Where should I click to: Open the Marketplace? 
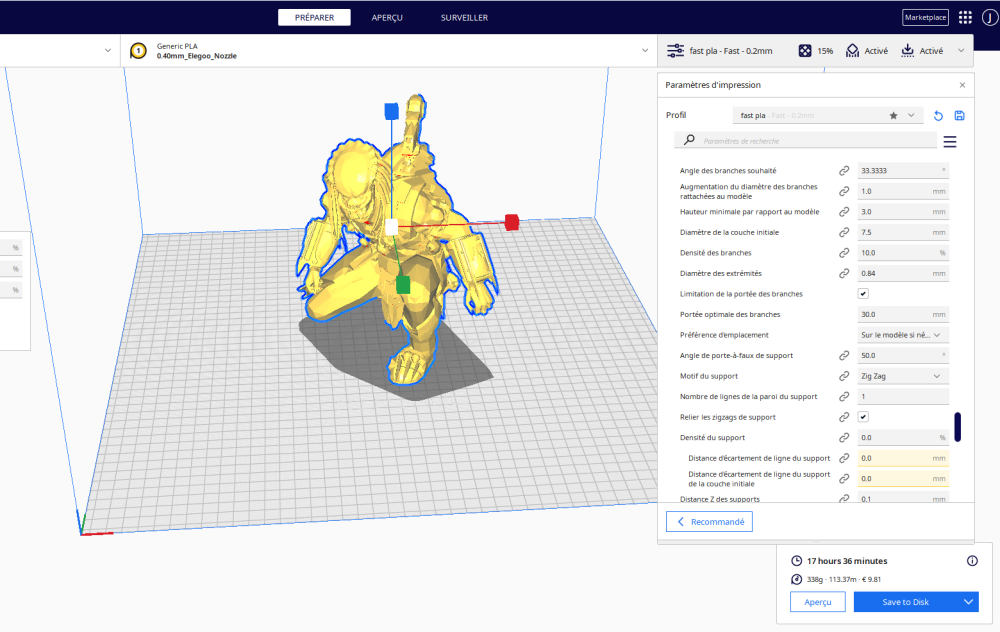pyautogui.click(x=925, y=17)
